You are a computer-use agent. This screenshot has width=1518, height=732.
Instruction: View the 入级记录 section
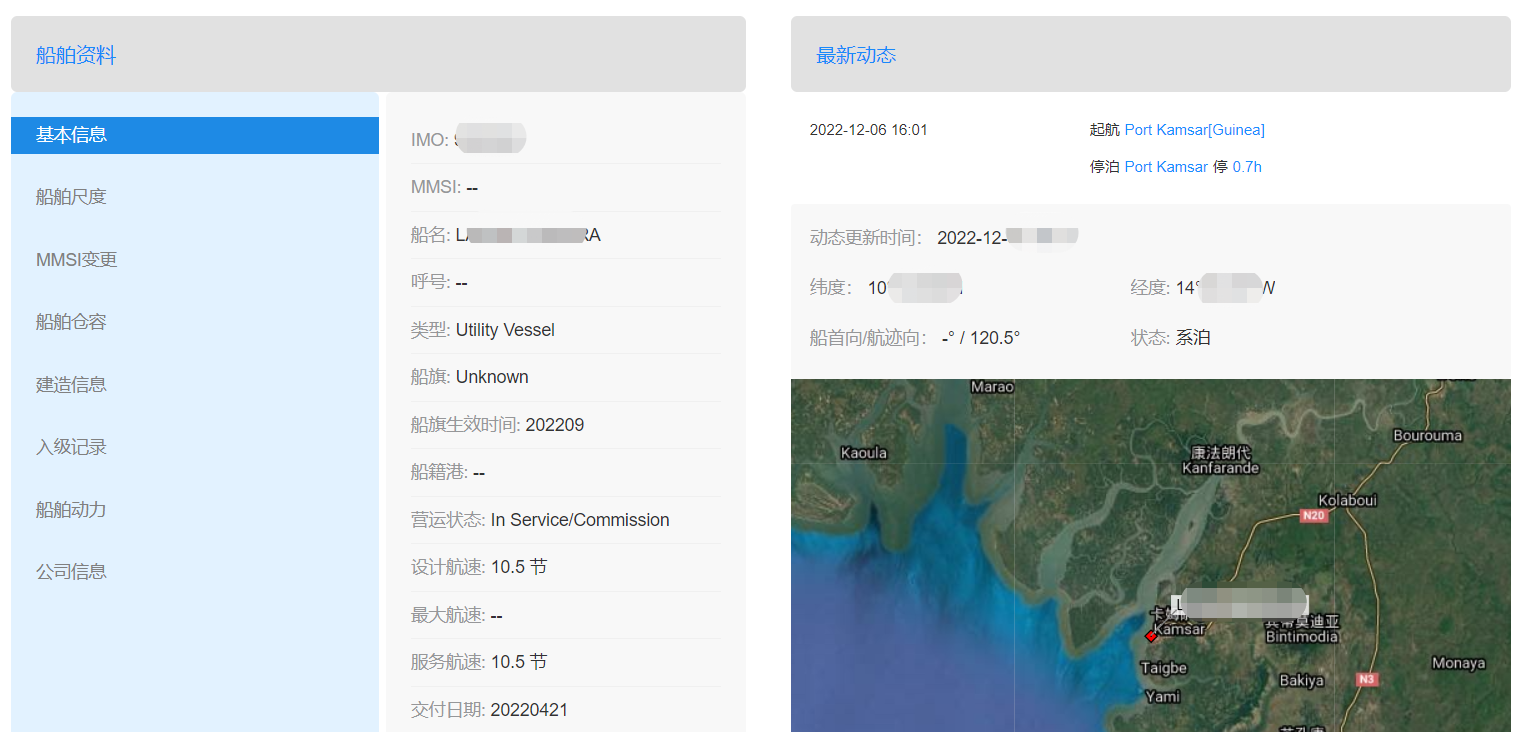(71, 447)
